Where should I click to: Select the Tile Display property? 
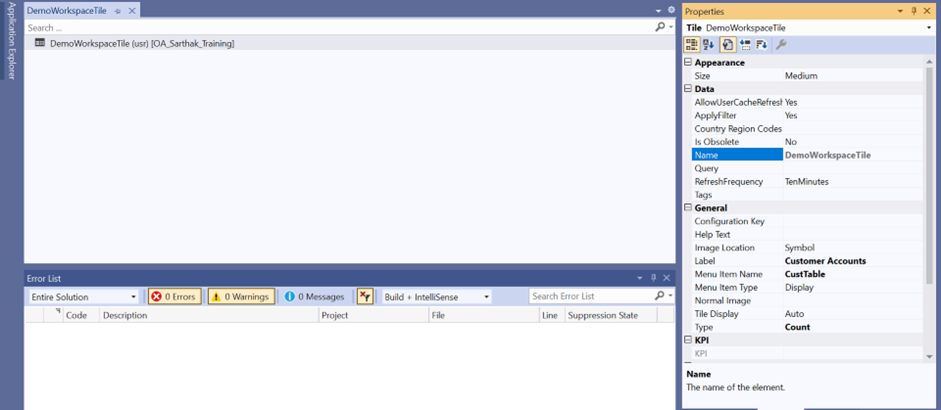click(x=808, y=313)
